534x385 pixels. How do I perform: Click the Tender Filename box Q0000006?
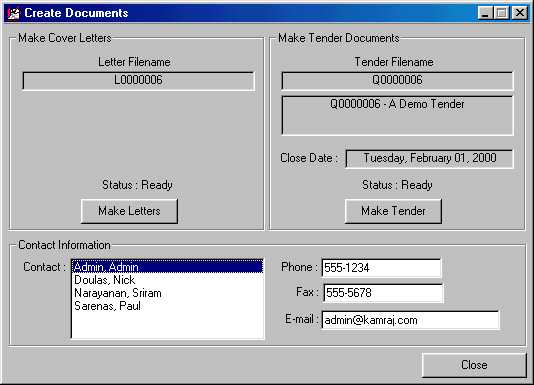(x=397, y=81)
